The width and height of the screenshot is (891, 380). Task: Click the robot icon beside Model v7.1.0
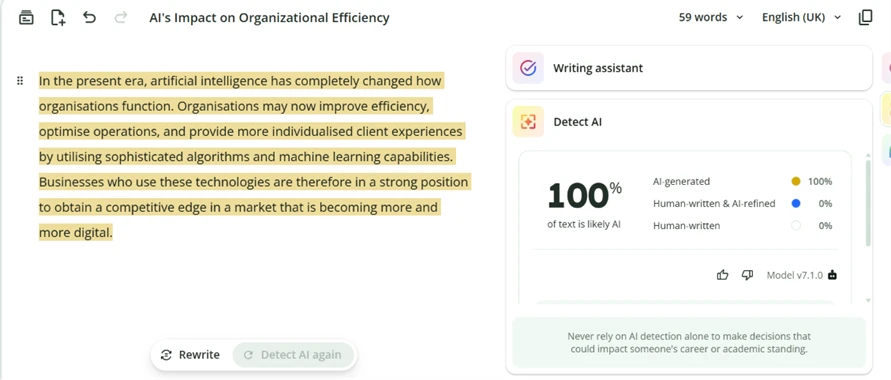(832, 275)
